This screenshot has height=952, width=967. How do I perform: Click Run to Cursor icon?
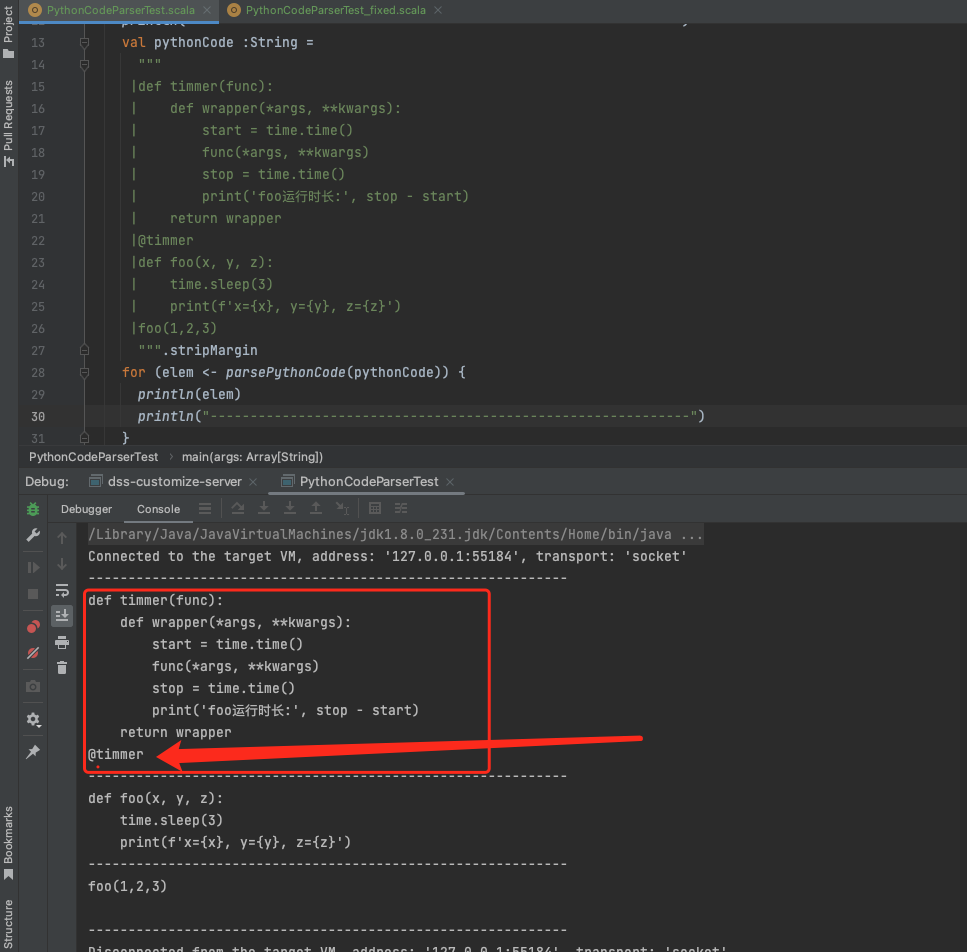[342, 508]
